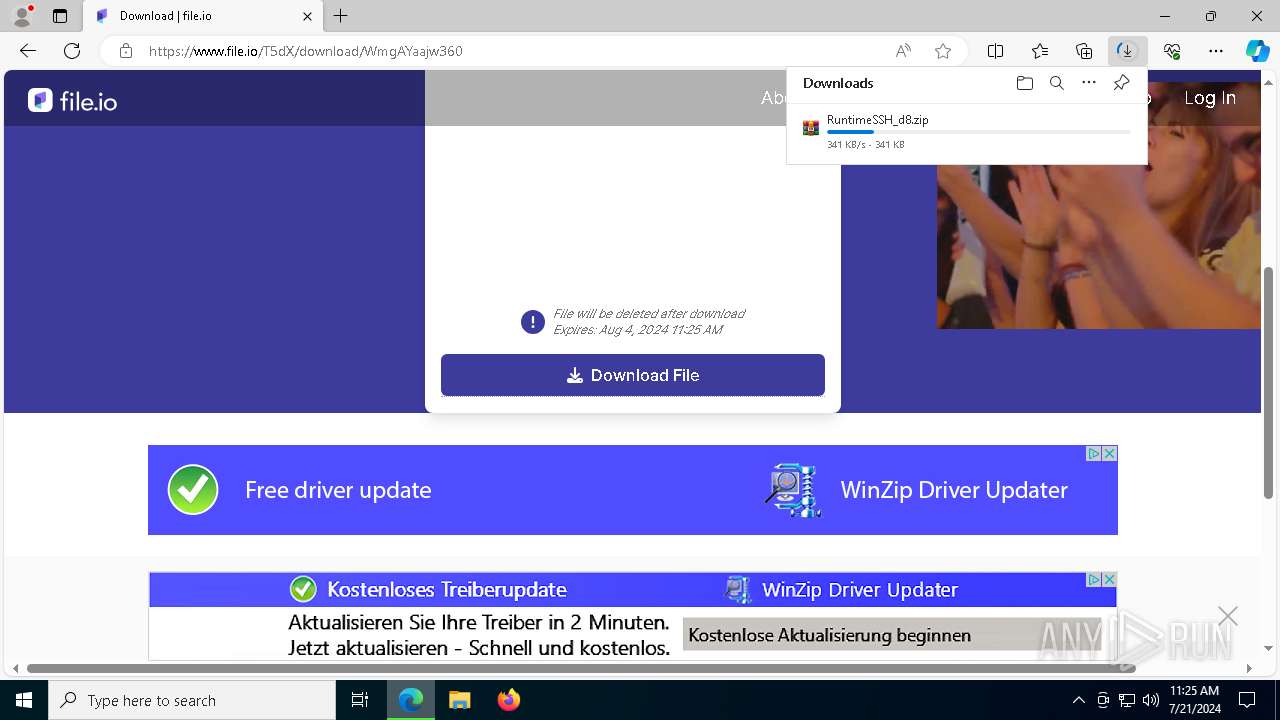Screen dimensions: 1280x720
Task: Open File Explorer from taskbar
Action: 459,700
